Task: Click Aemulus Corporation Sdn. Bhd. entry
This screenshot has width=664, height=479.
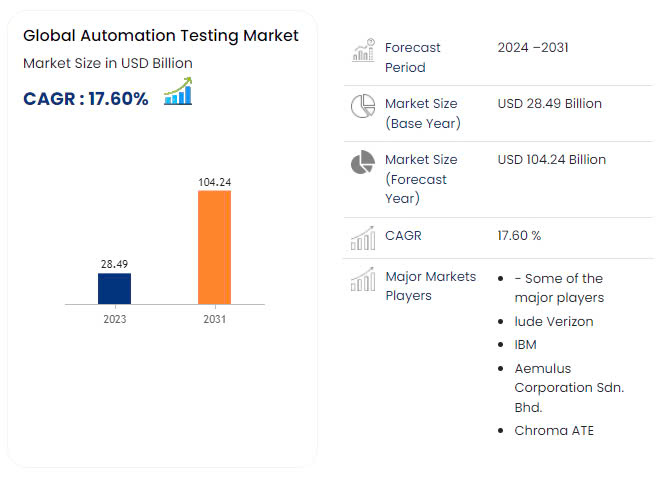Action: 568,387
